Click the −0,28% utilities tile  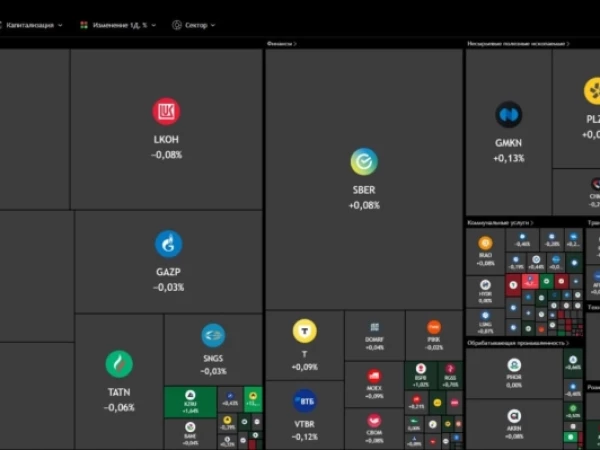[x=552, y=240]
